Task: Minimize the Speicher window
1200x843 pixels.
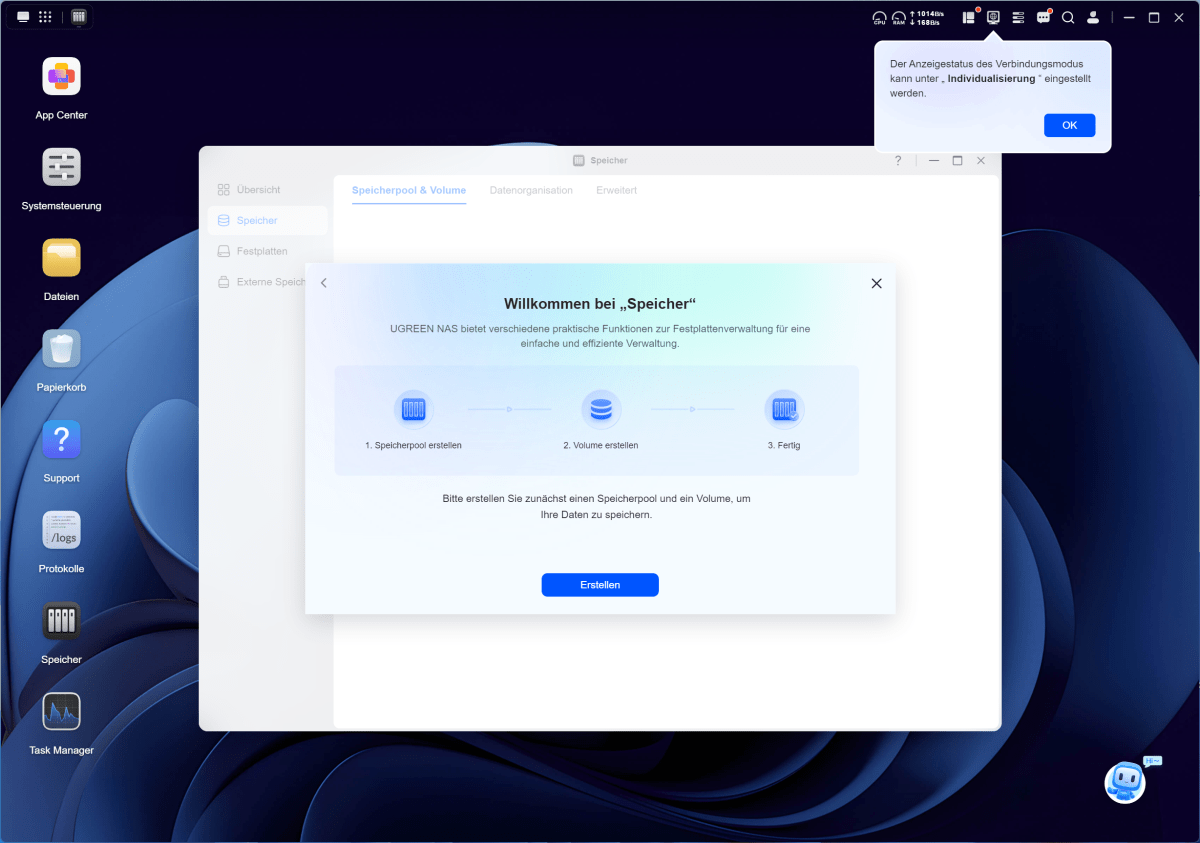Action: (934, 160)
